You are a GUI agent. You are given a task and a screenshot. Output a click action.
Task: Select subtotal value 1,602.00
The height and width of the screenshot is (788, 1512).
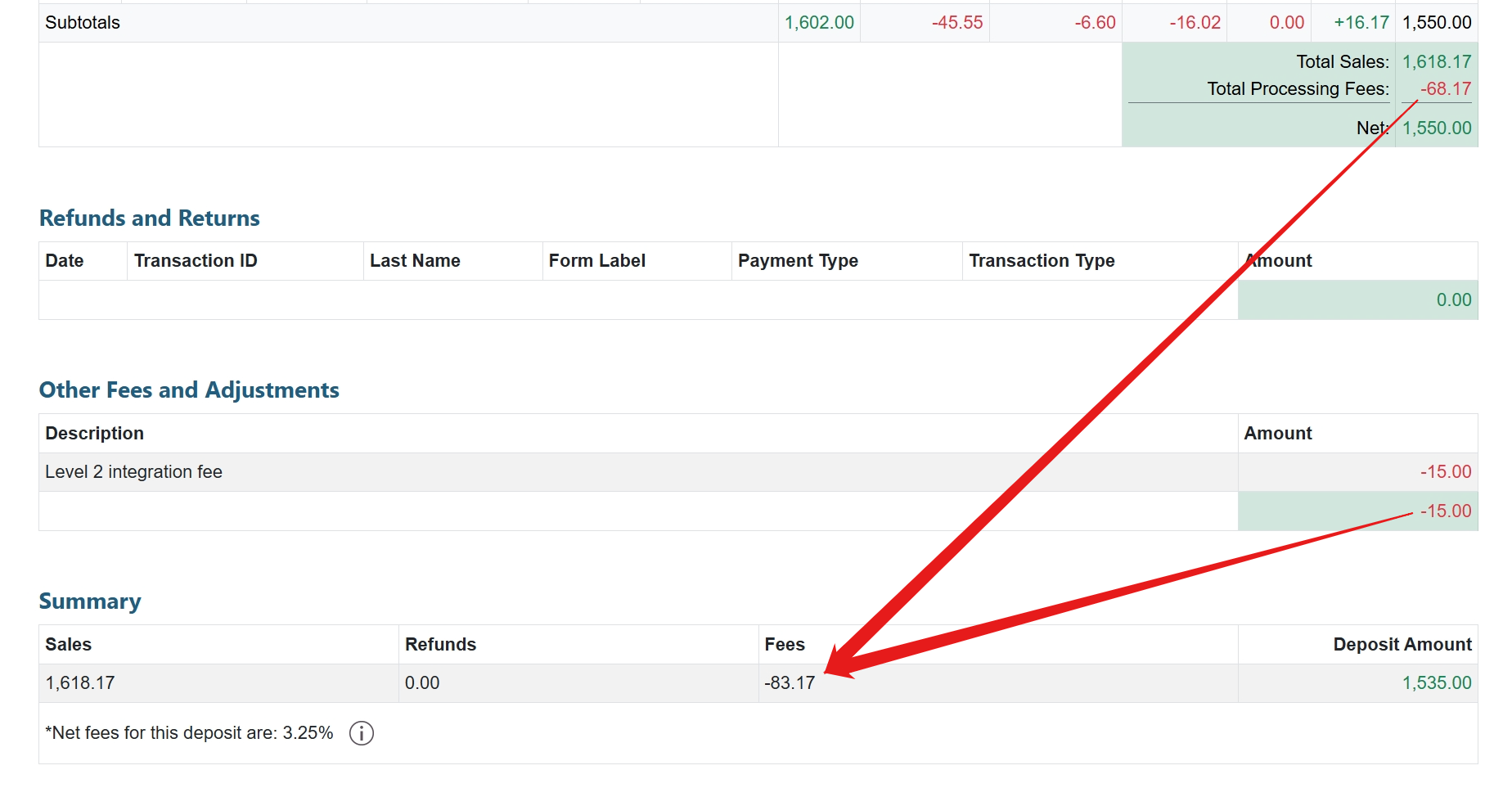819,23
